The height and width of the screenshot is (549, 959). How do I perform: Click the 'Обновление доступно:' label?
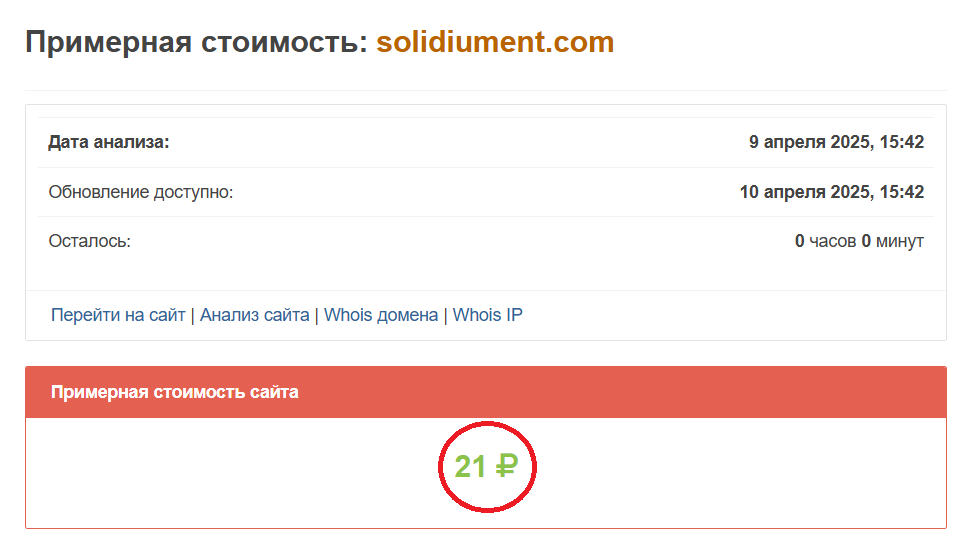(140, 191)
